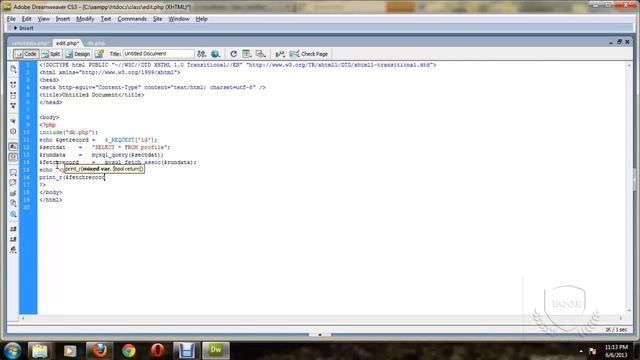Toggle the Line Numbers icon
The height and width of the screenshot is (360, 640).
13,147
